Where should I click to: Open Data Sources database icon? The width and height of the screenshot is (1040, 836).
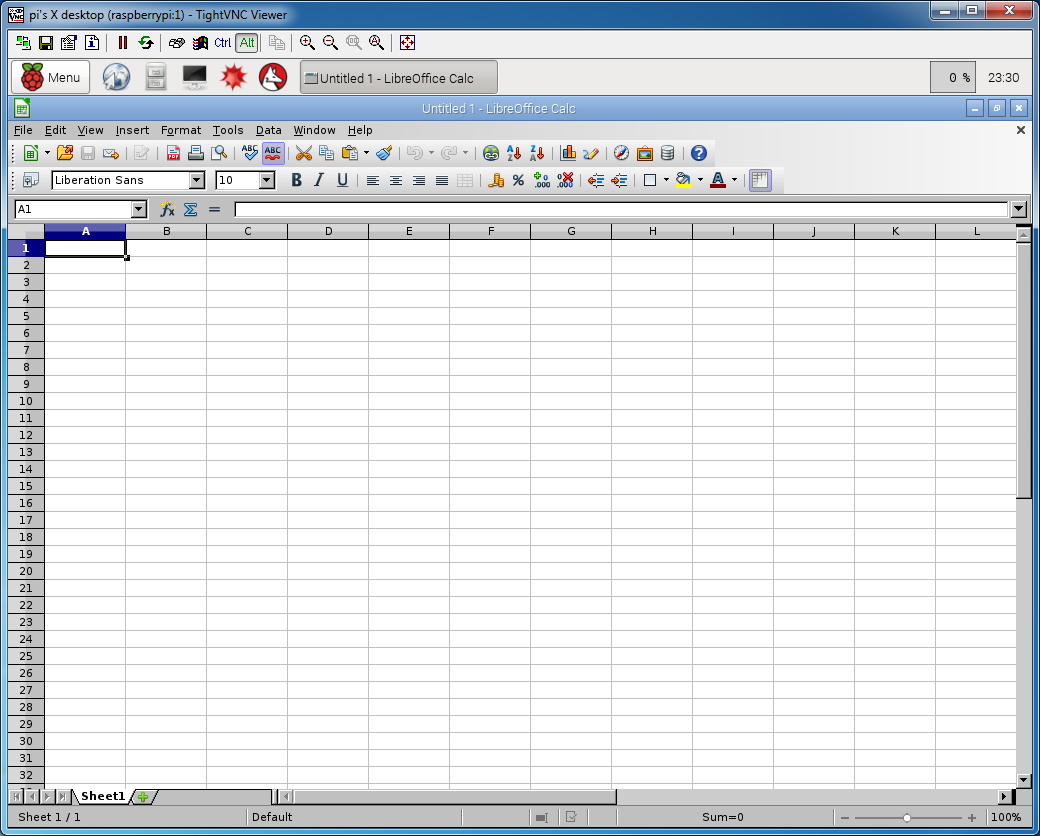pos(668,153)
